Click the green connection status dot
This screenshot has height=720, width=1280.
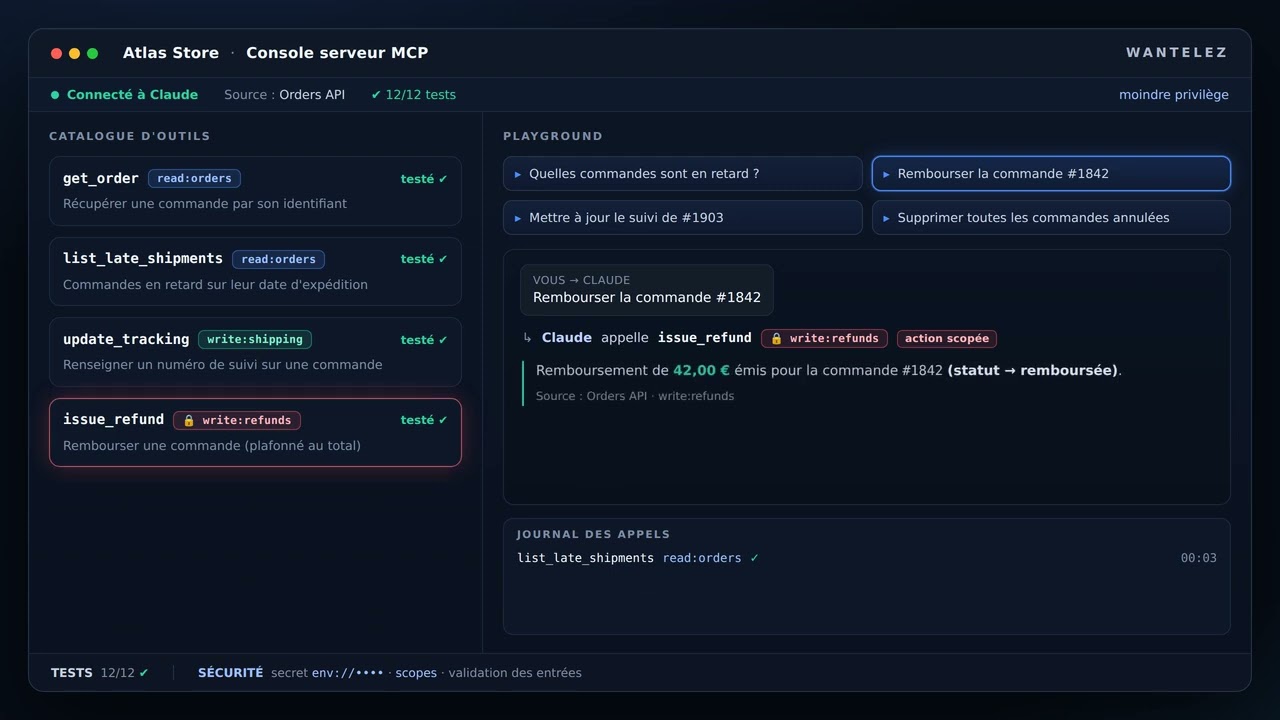pos(55,95)
